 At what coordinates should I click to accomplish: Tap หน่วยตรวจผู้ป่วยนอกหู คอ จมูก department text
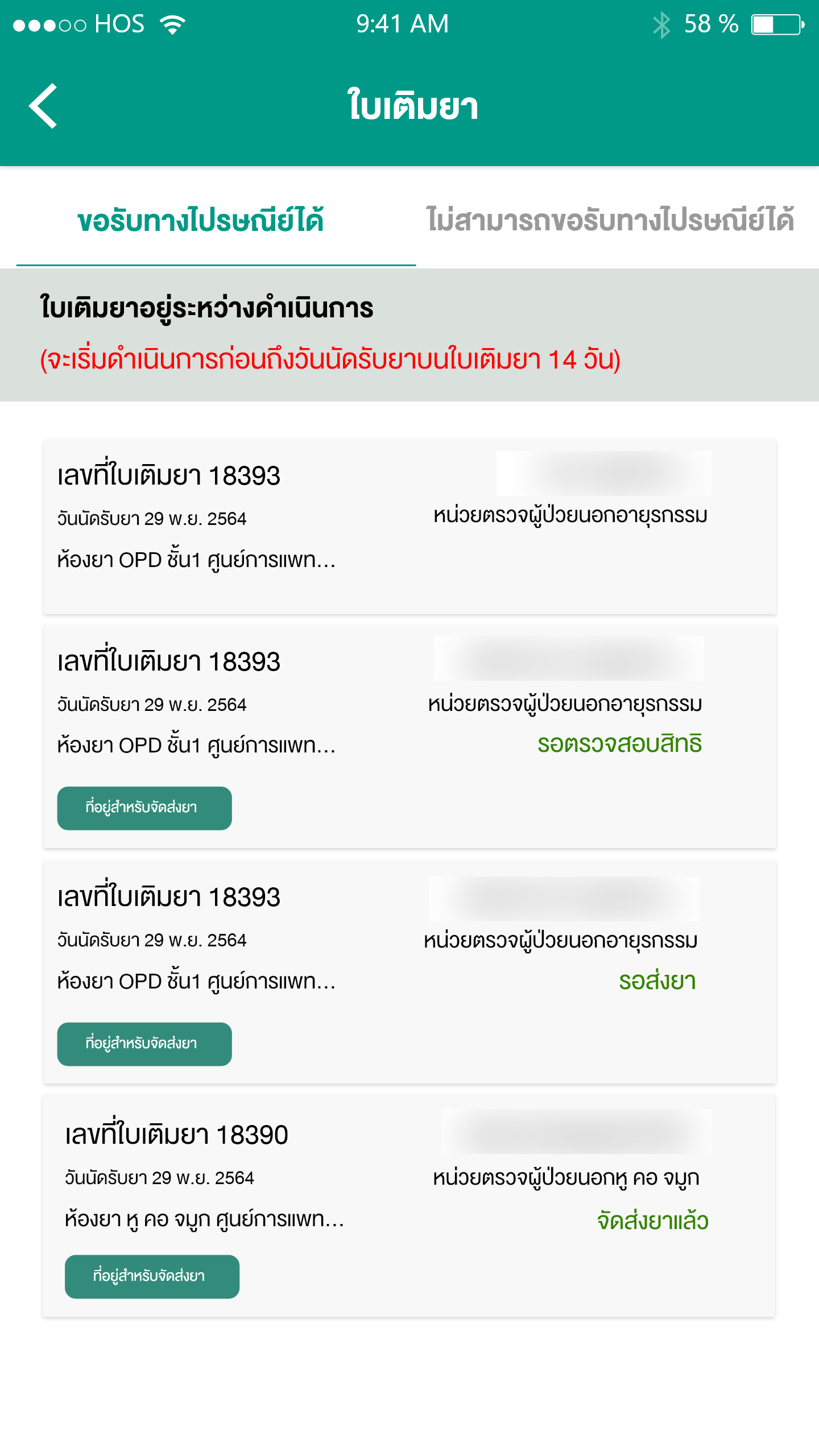tap(566, 1178)
